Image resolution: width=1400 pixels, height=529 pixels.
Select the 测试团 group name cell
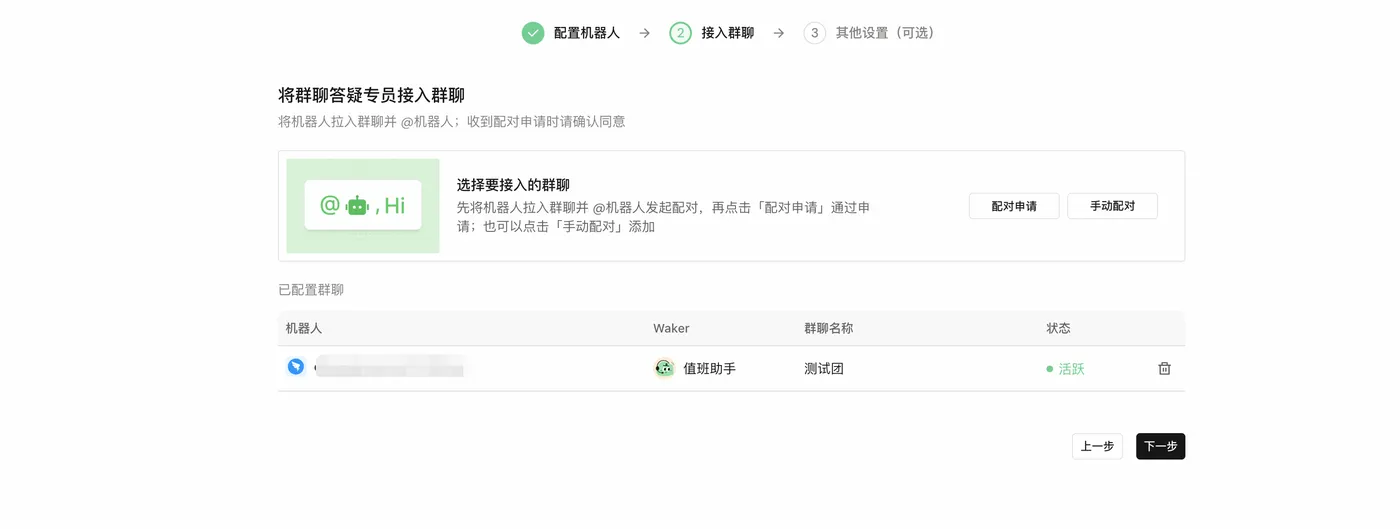click(824, 369)
